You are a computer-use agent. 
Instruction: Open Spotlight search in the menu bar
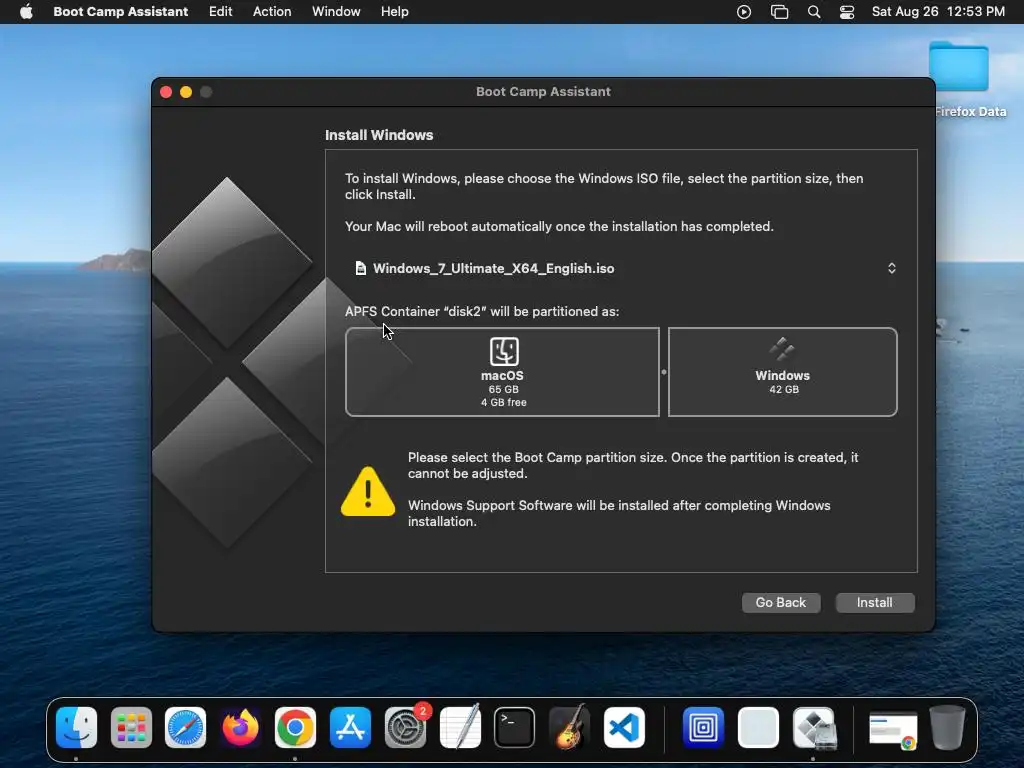814,12
